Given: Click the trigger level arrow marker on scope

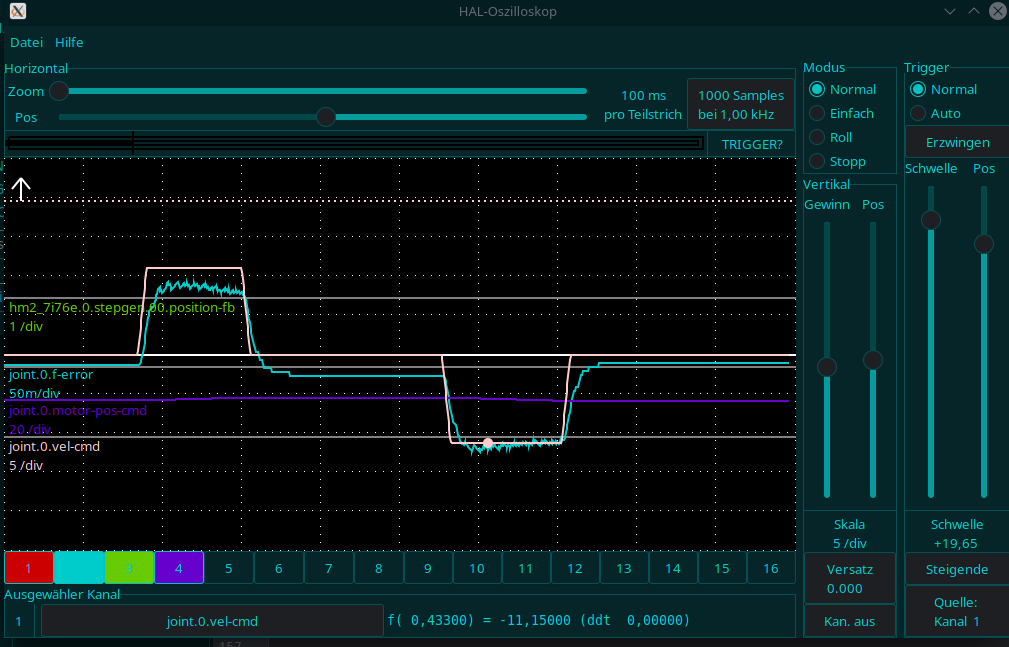Looking at the screenshot, I should (x=21, y=189).
